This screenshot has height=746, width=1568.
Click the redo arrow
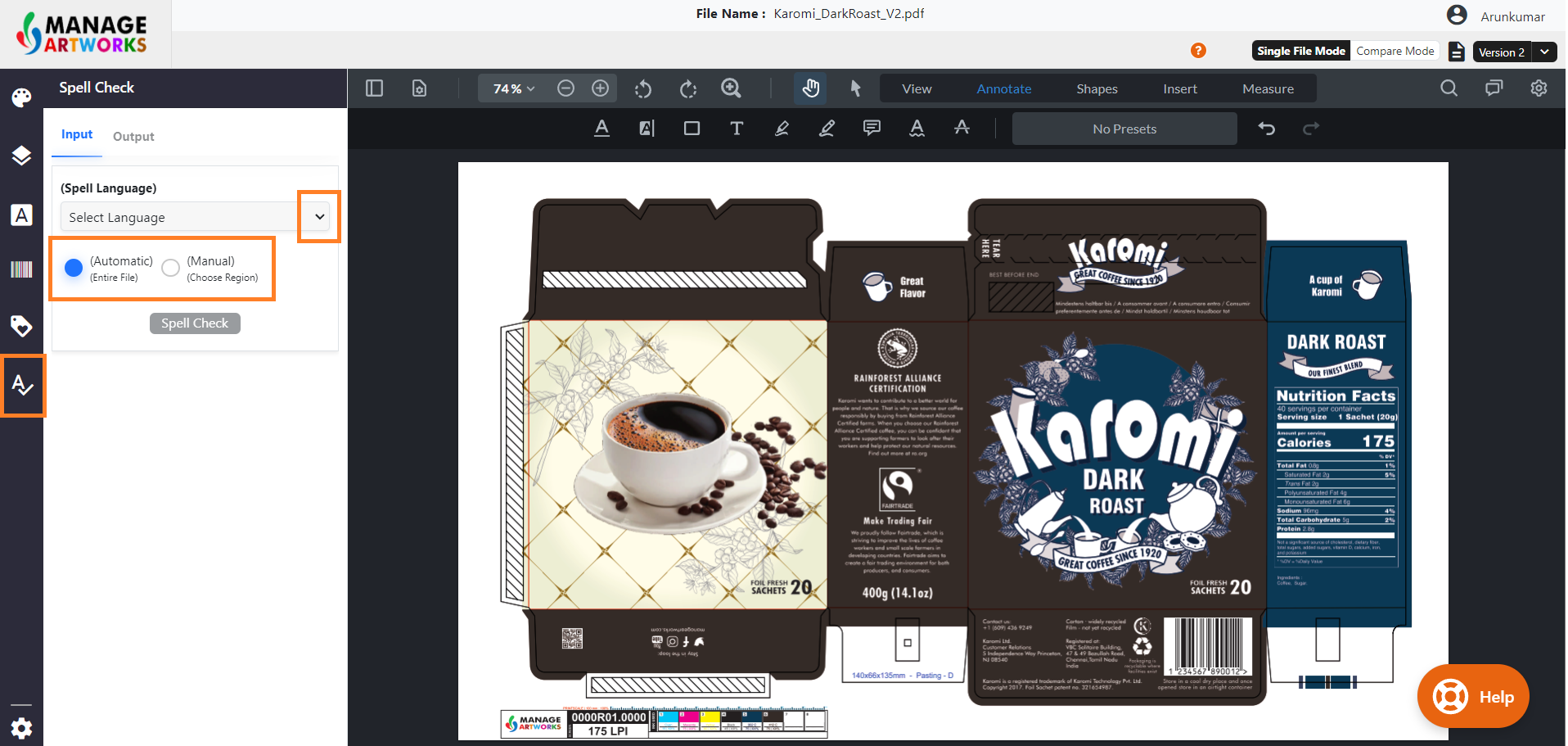point(1311,129)
